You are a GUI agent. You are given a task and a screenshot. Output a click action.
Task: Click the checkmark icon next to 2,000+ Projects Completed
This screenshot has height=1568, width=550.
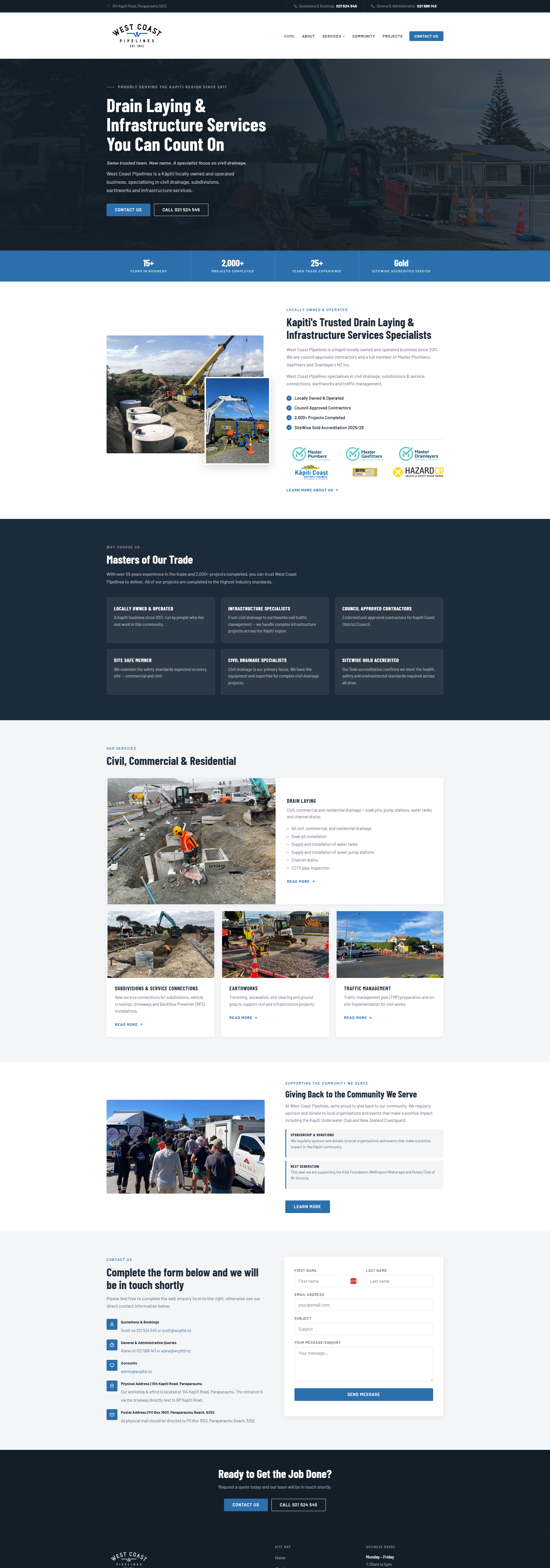click(x=289, y=417)
